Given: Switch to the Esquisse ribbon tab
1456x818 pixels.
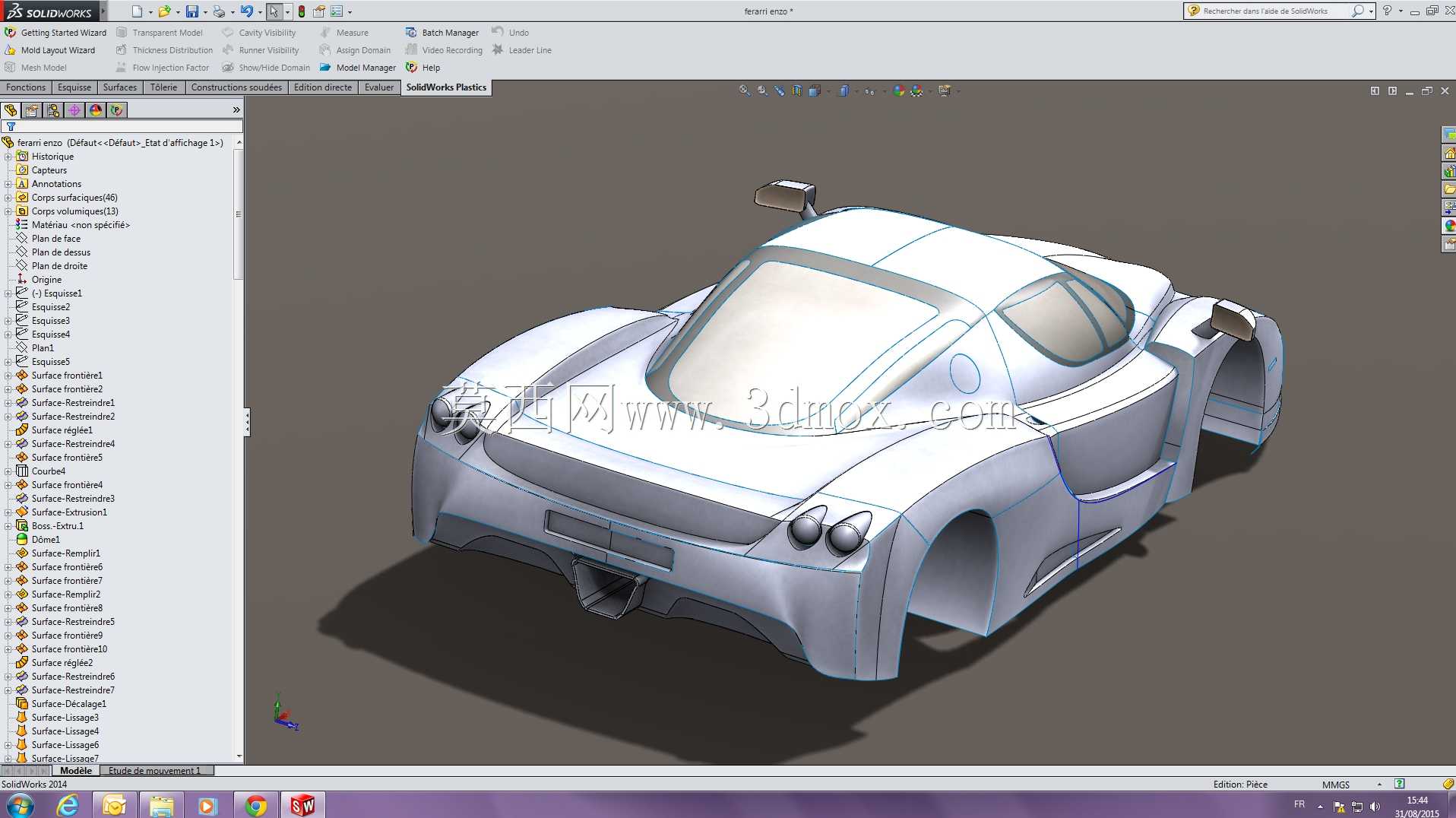Looking at the screenshot, I should (x=74, y=87).
